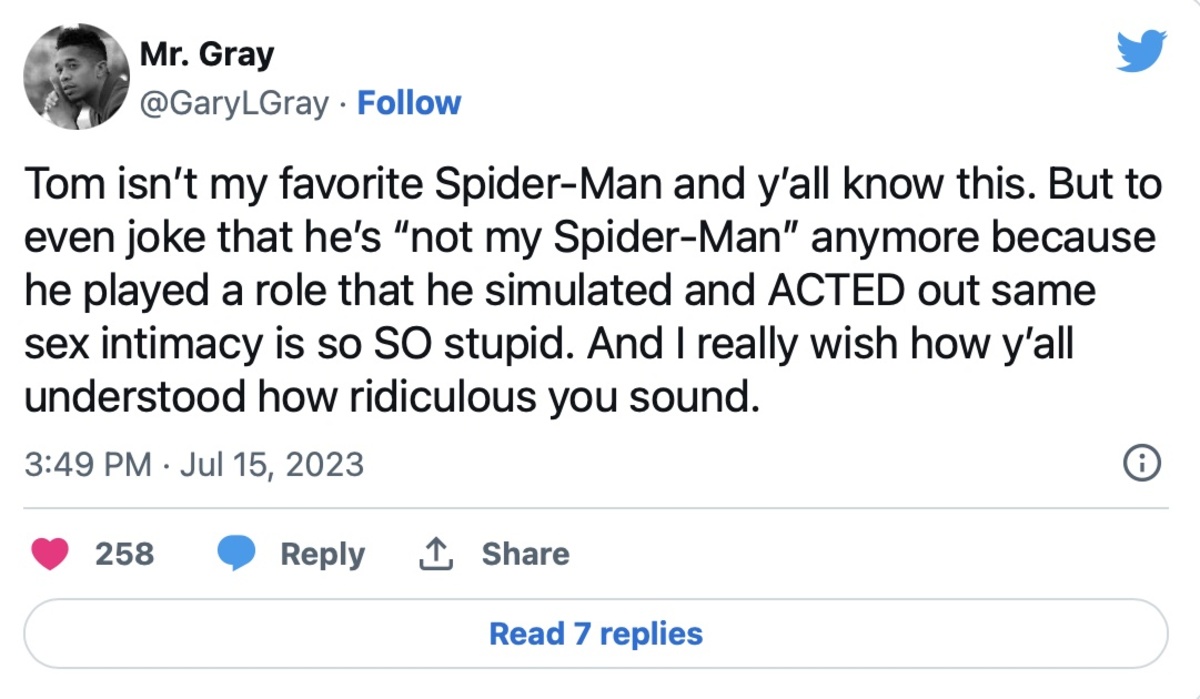Click the 3:49 PM time
Image resolution: width=1200 pixels, height=699 pixels.
pyautogui.click(x=87, y=464)
